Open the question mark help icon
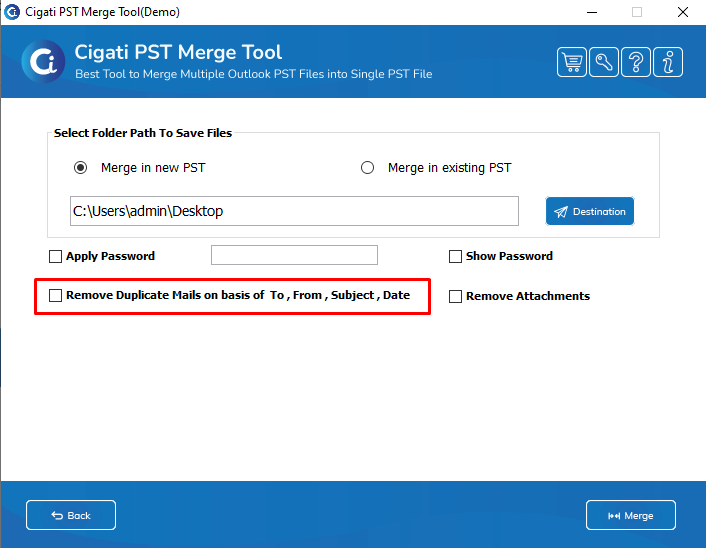Viewport: 706px width, 548px height. pyautogui.click(x=636, y=62)
